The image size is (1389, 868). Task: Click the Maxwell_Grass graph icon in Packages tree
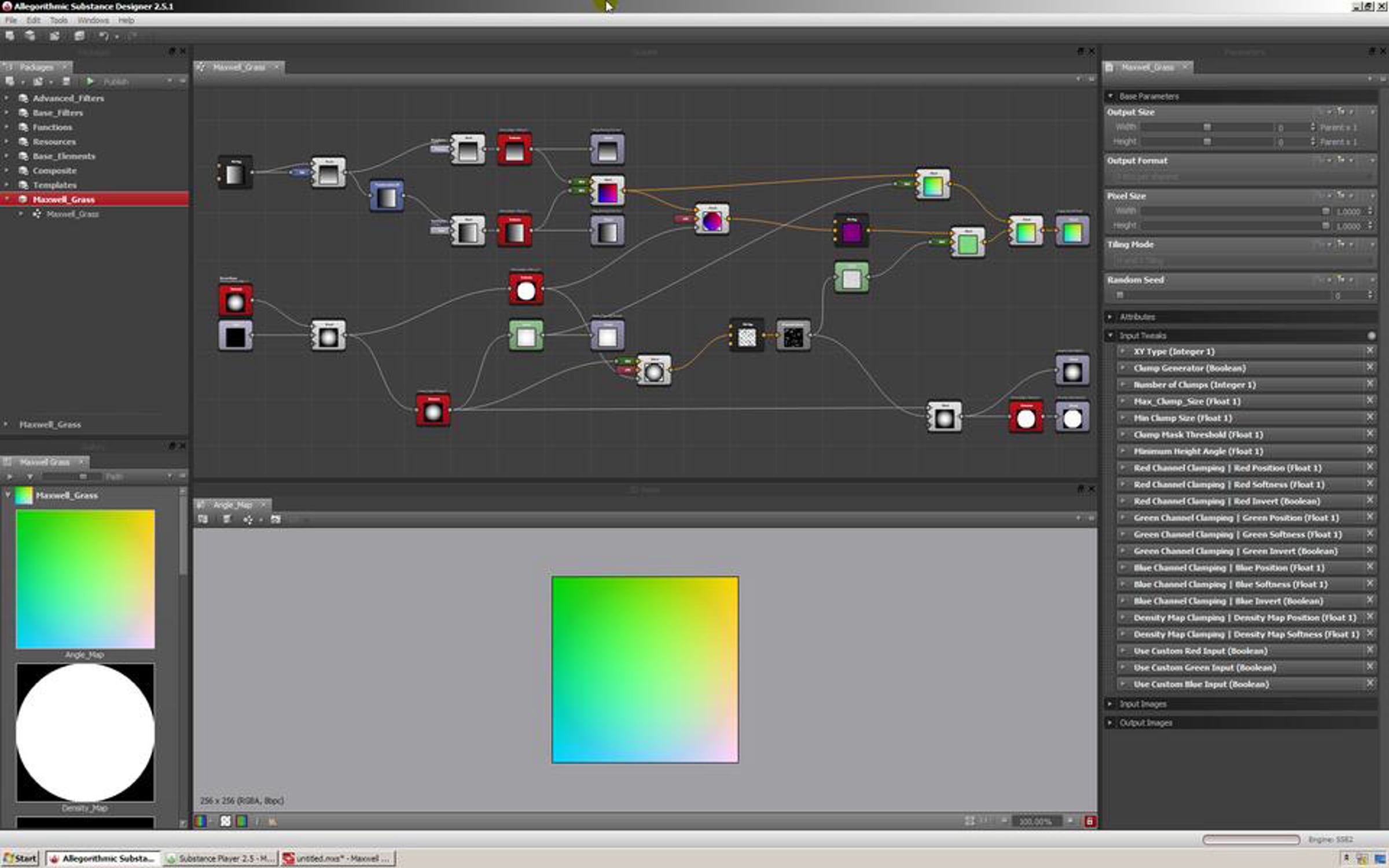click(x=37, y=214)
